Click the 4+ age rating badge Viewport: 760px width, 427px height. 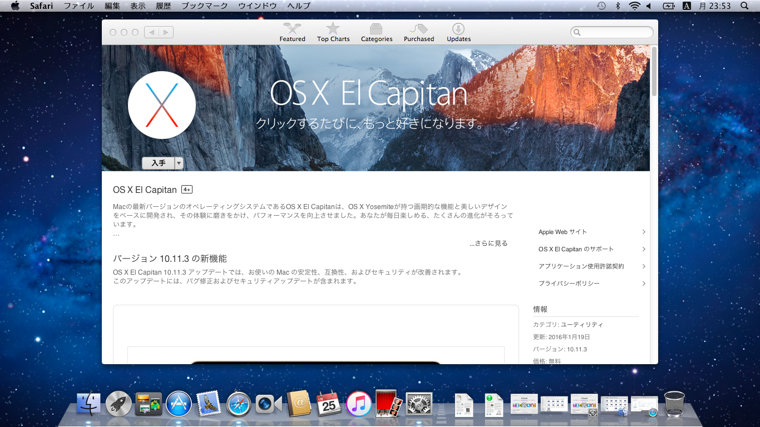[x=187, y=190]
